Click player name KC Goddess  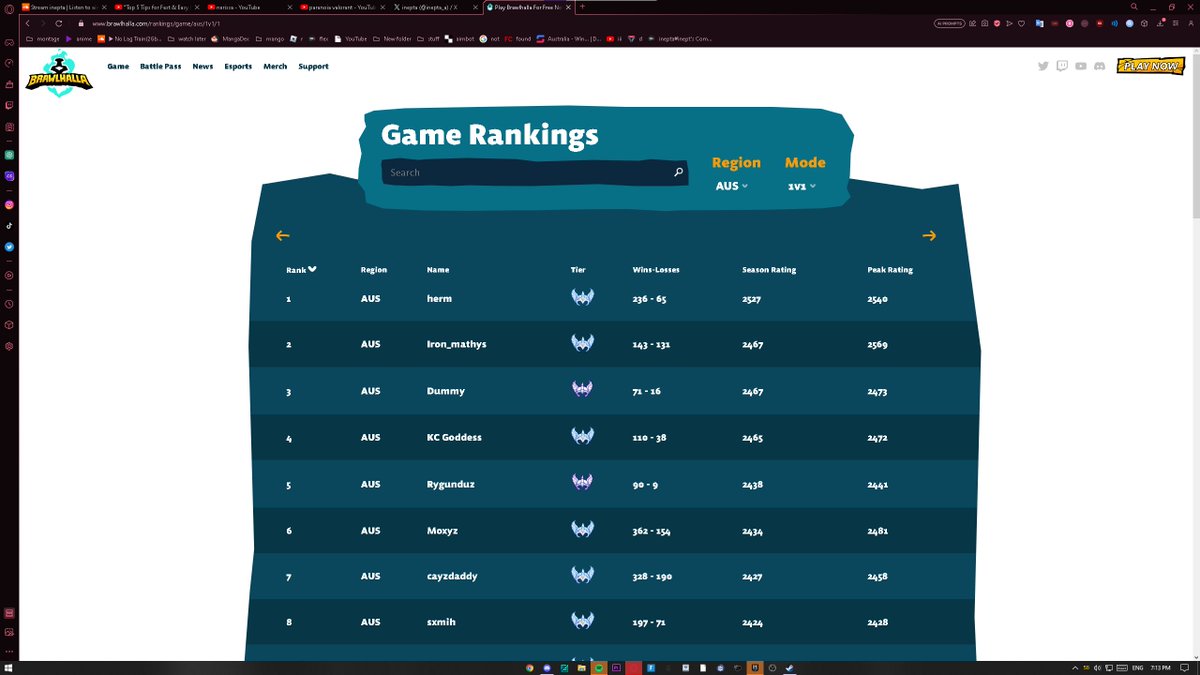454,437
